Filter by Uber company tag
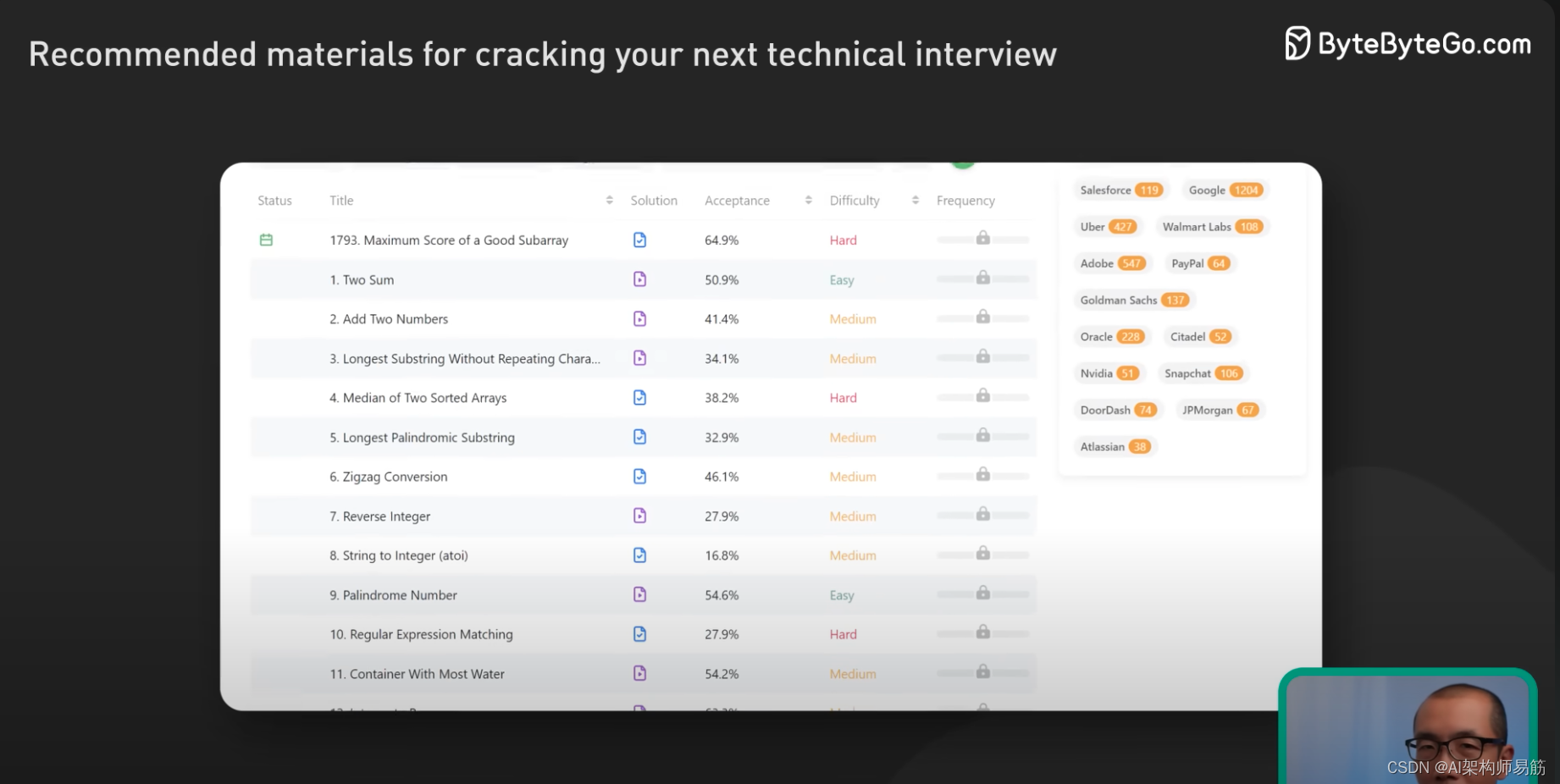Viewport: 1560px width, 784px height. 1108,227
